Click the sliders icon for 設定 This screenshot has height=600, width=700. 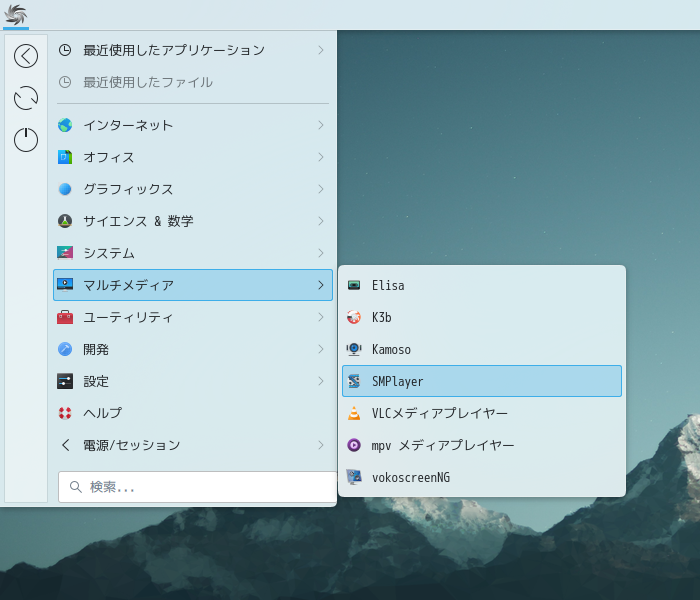click(65, 381)
